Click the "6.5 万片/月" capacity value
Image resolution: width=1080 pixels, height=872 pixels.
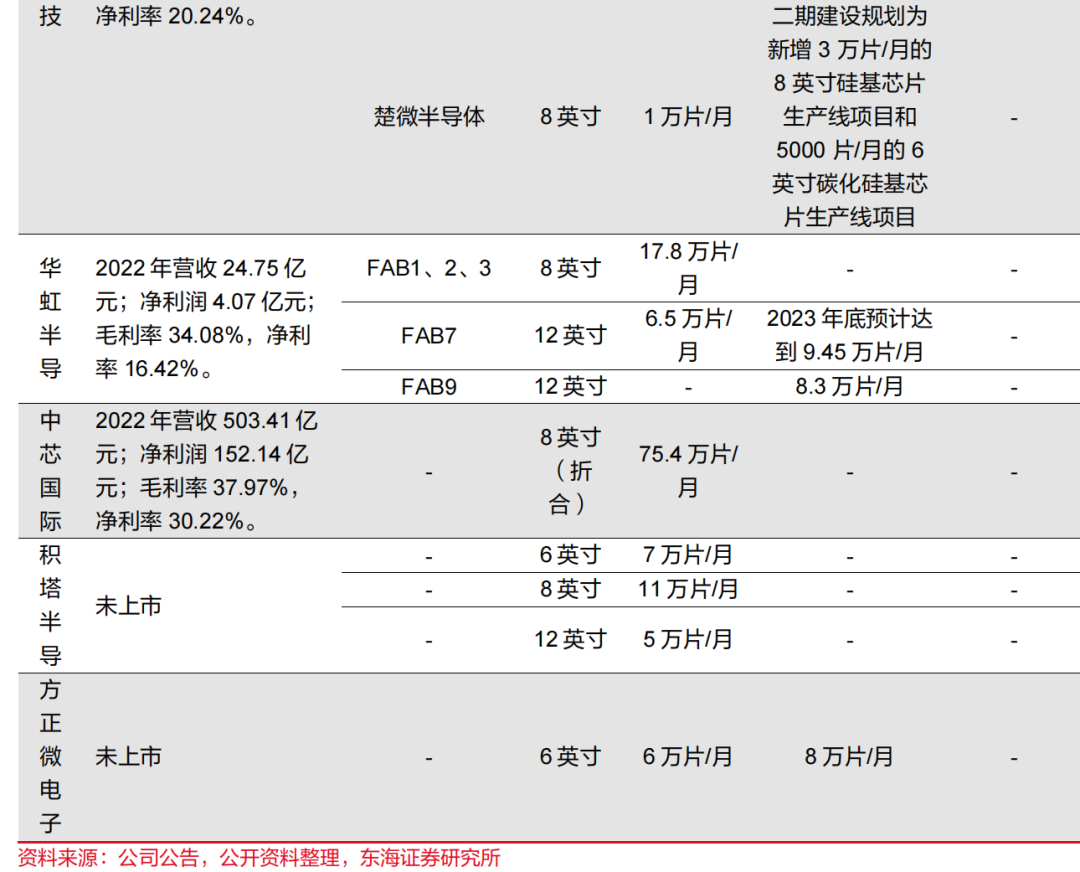(688, 335)
